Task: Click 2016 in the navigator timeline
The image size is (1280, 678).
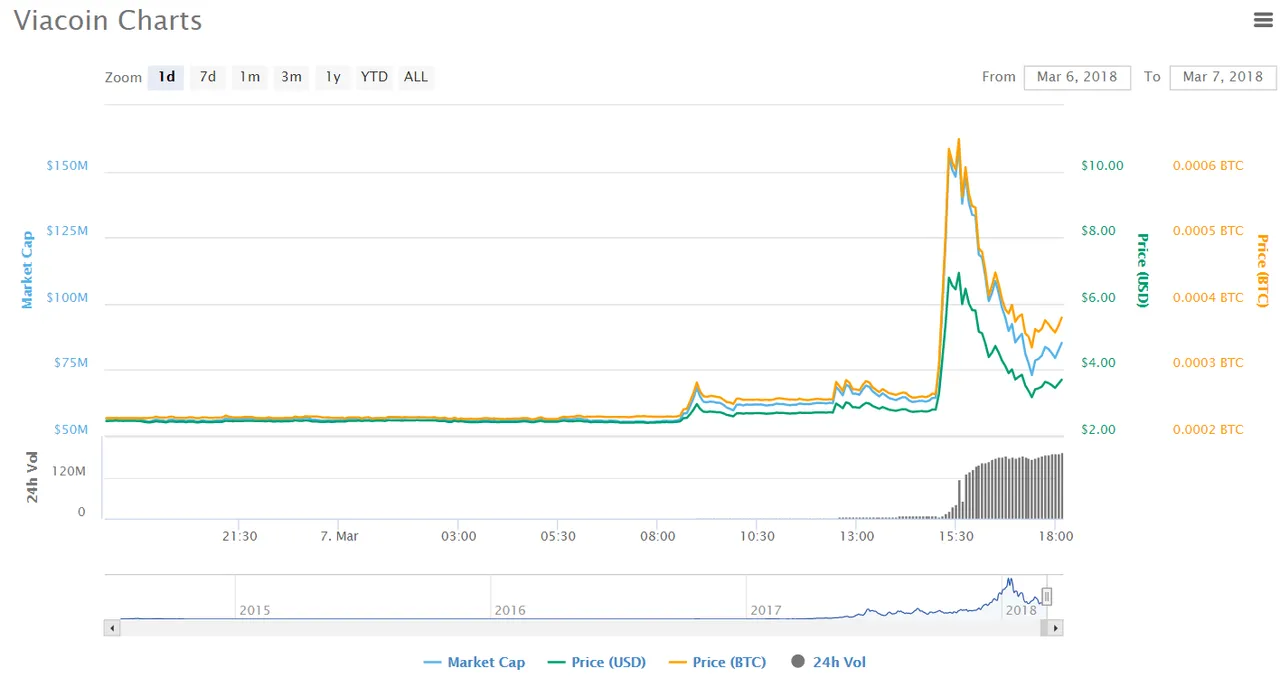Action: coord(509,610)
